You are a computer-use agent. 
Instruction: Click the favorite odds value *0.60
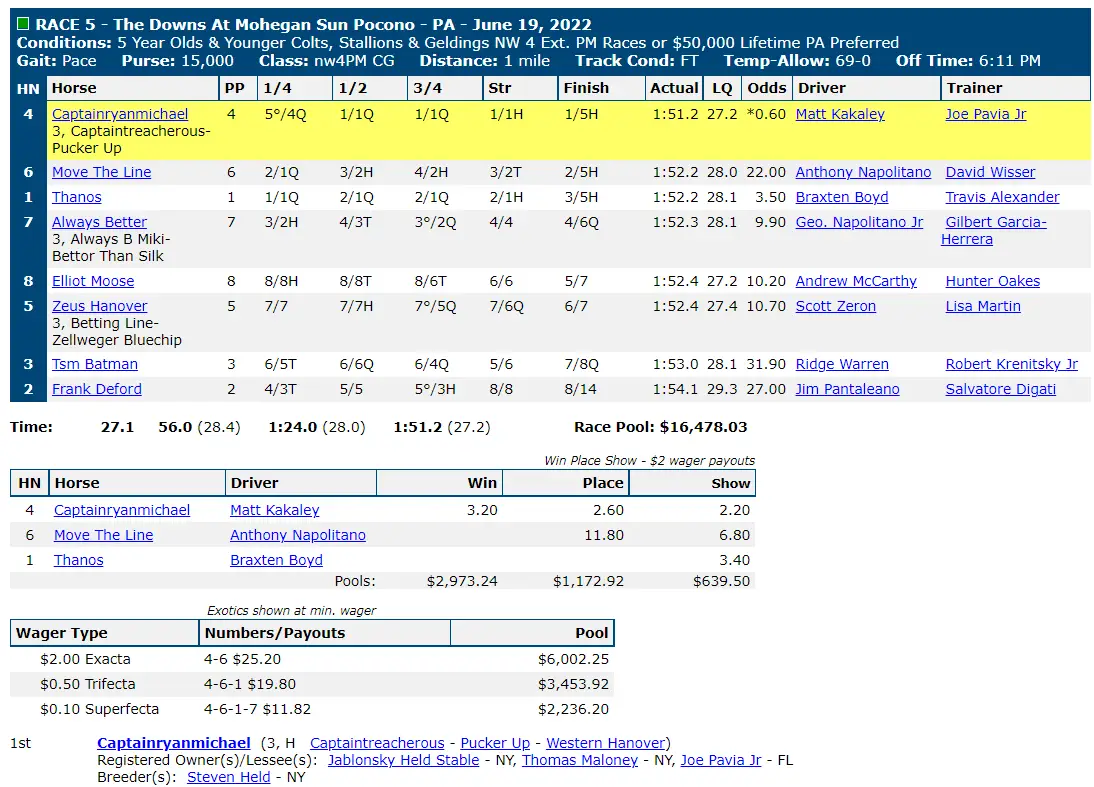coord(766,114)
